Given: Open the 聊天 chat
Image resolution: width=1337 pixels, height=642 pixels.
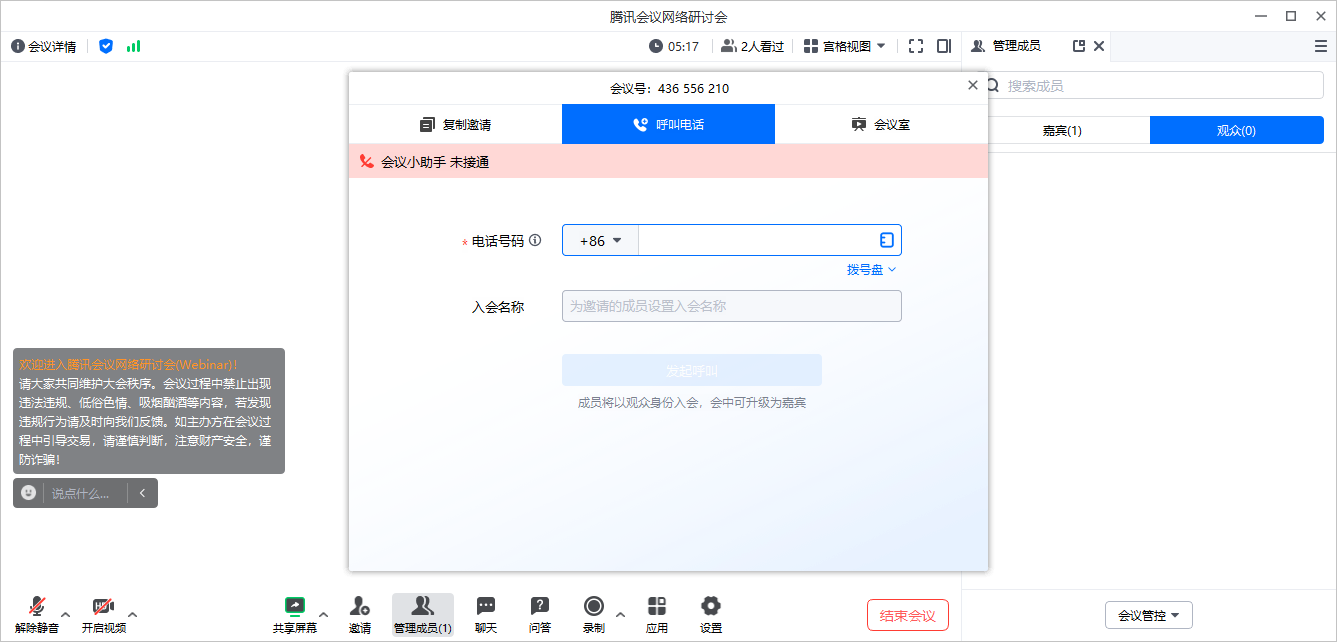Looking at the screenshot, I should [x=486, y=613].
